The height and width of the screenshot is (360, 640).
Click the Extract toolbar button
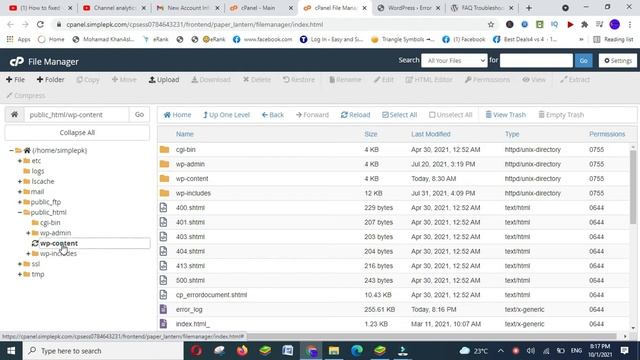coord(575,80)
